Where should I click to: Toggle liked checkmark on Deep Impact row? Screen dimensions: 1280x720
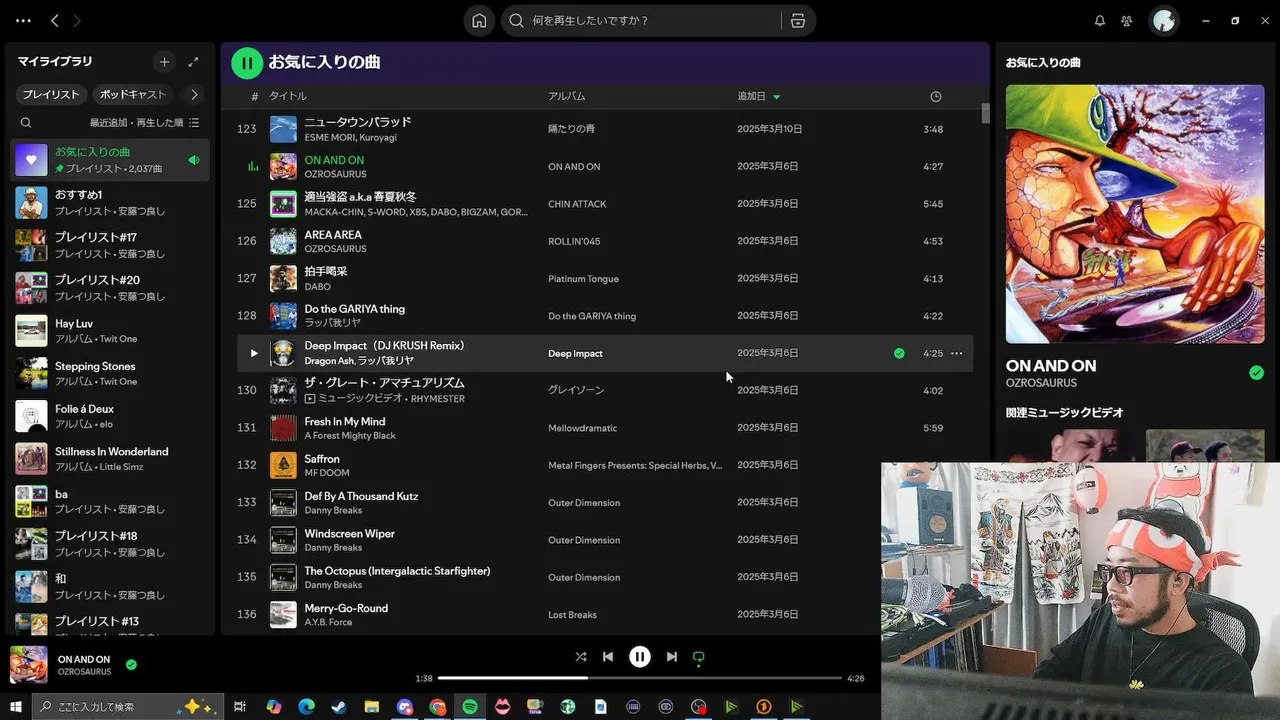click(x=899, y=353)
